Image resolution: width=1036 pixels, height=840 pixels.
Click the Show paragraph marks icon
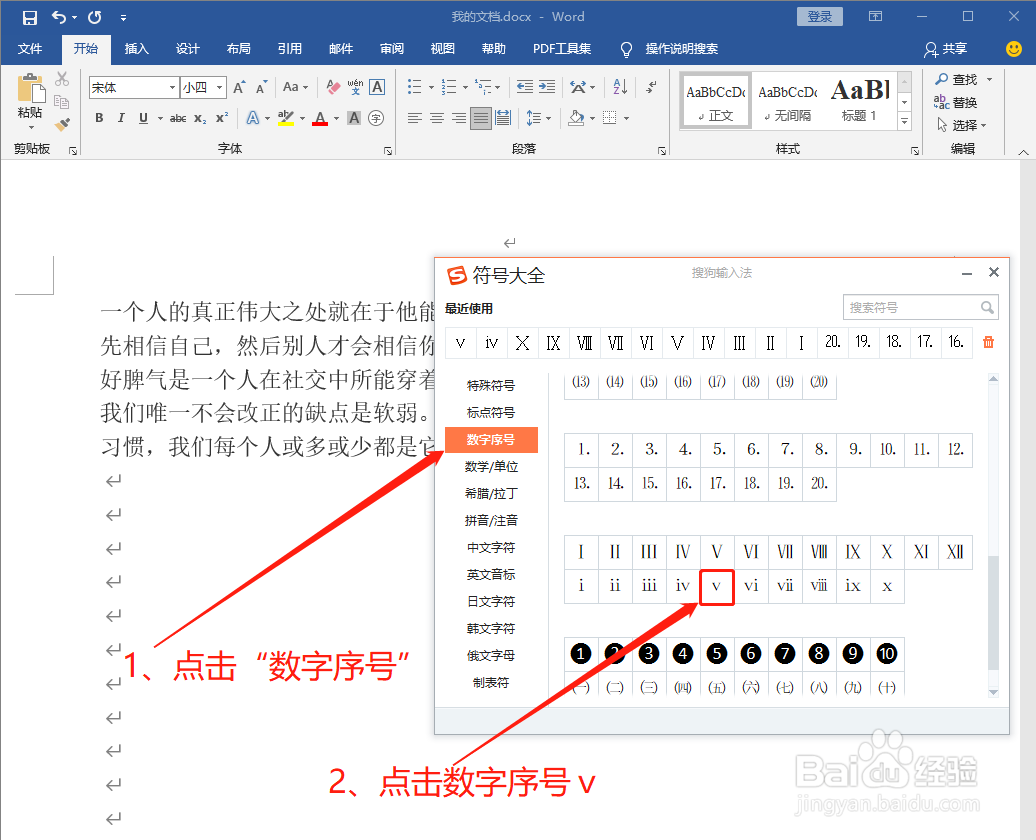coord(651,87)
